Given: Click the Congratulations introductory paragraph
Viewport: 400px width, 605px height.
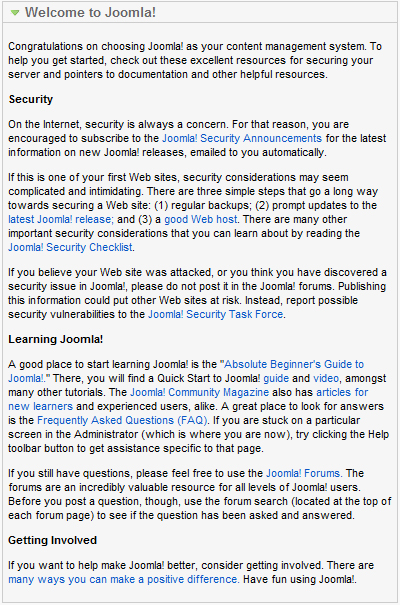Looking at the screenshot, I should click(195, 60).
